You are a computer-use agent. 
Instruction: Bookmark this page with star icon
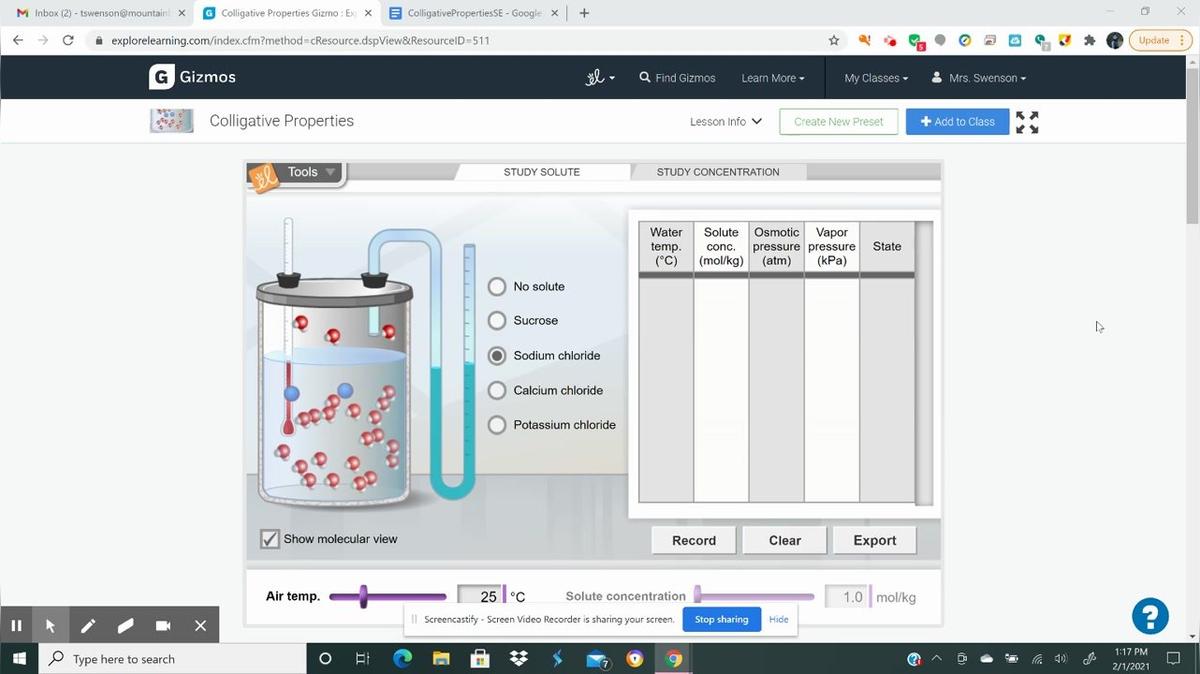[x=834, y=40]
